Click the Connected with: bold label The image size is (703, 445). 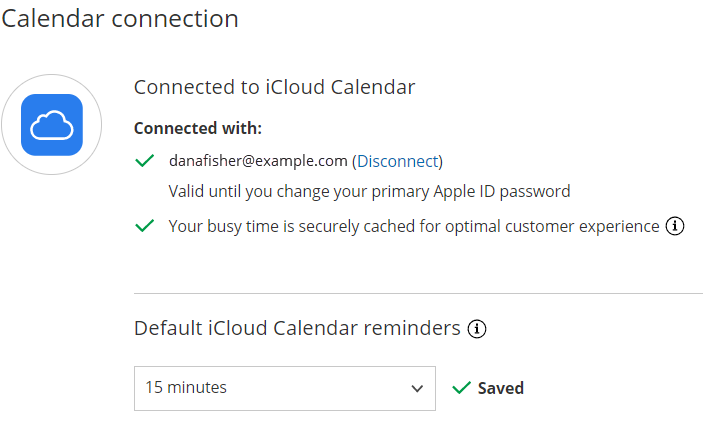[x=198, y=129]
